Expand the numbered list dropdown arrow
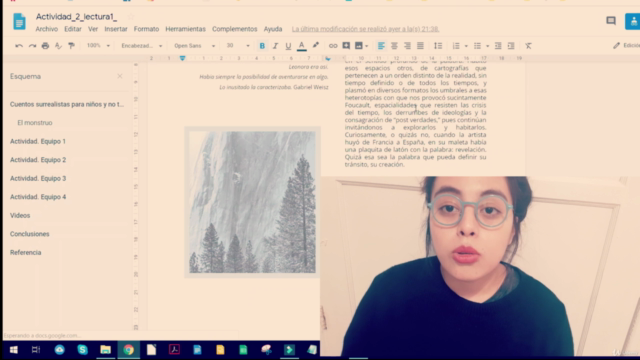The height and width of the screenshot is (360, 640). pos(466,46)
